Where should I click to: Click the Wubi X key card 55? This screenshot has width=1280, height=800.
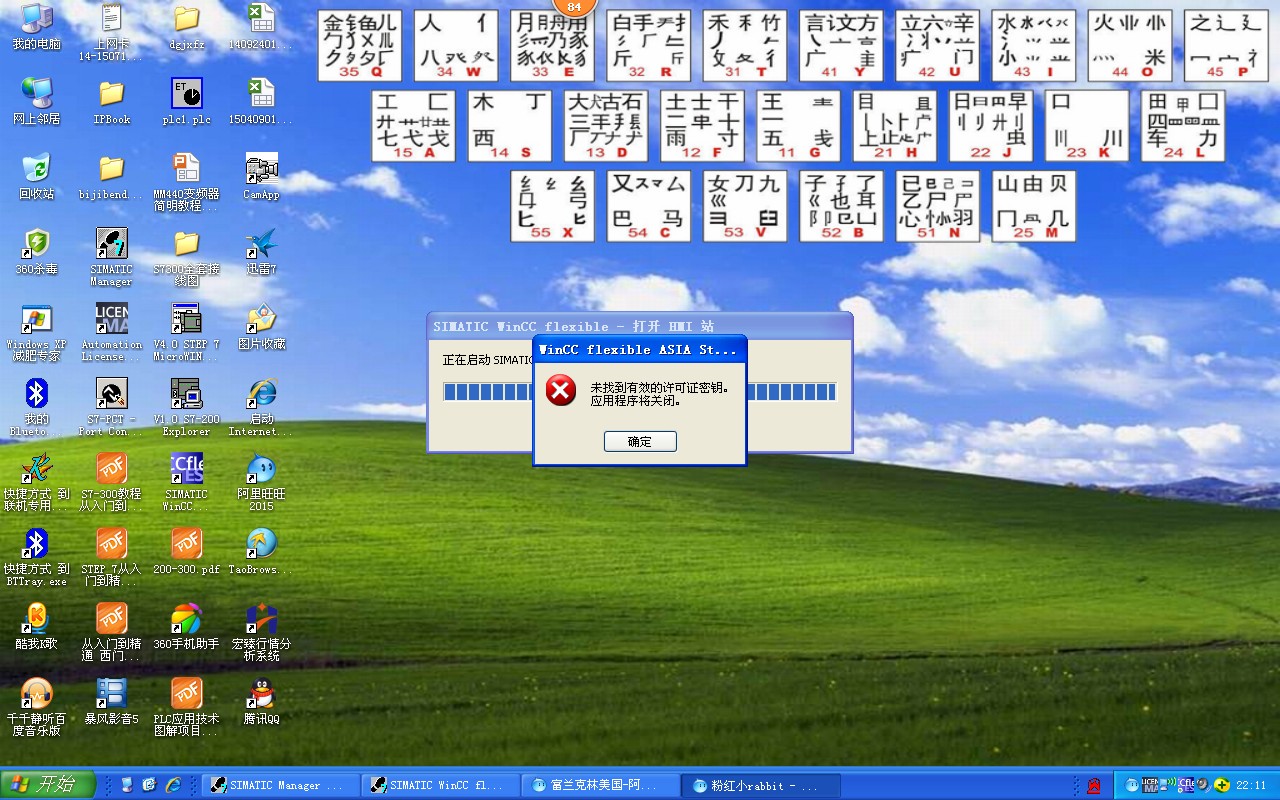tap(552, 206)
